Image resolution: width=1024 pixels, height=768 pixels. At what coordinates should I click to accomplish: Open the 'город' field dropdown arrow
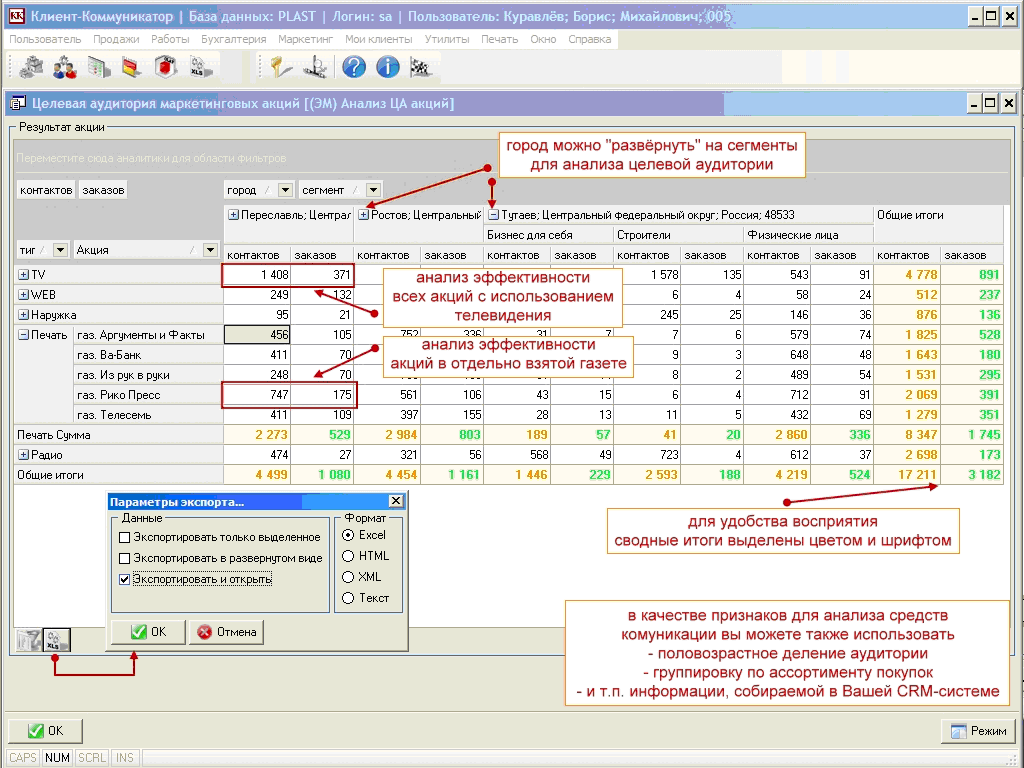click(x=285, y=190)
